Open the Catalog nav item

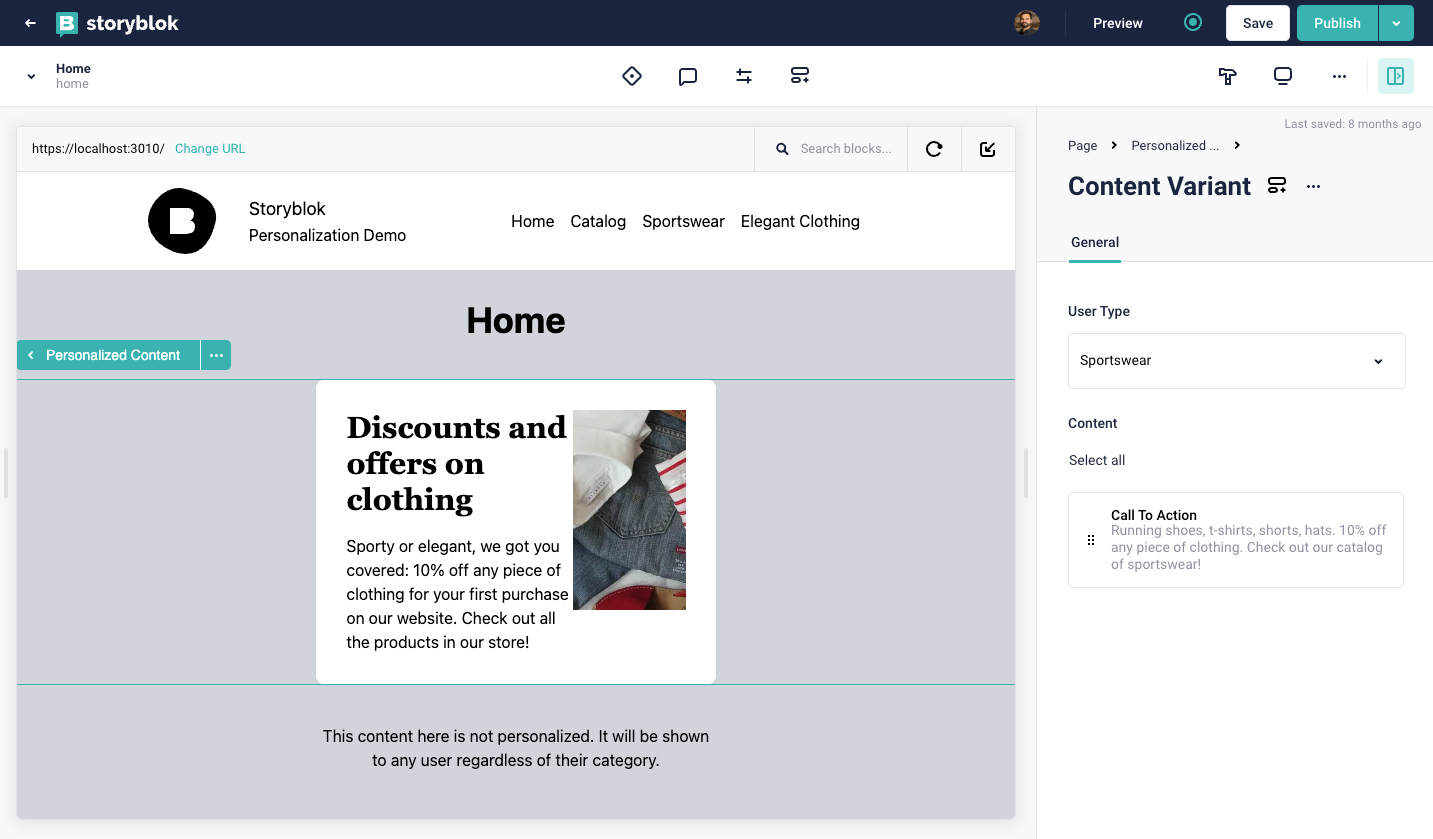point(598,221)
